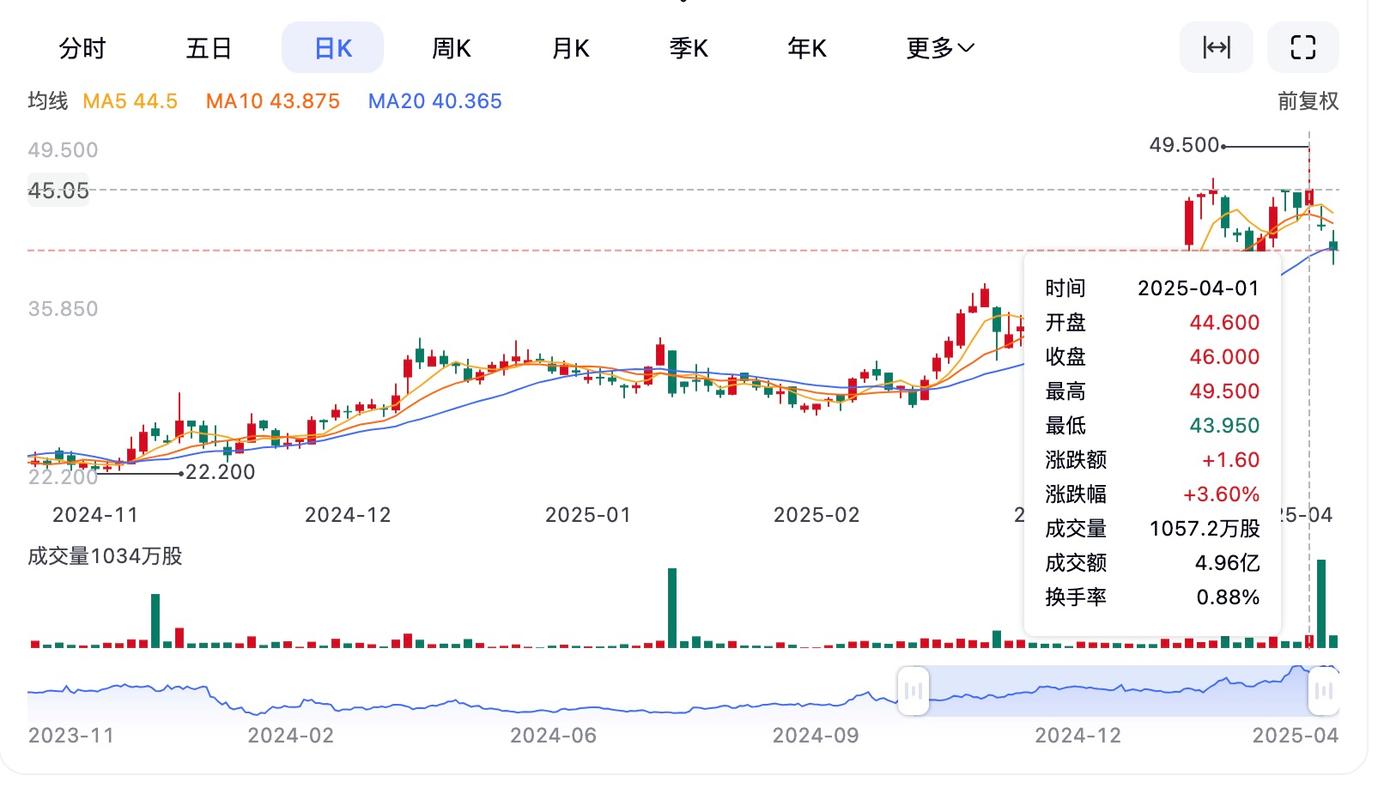1384x800 pixels.
Task: Click the 35.850 price axis label
Action: click(63, 309)
